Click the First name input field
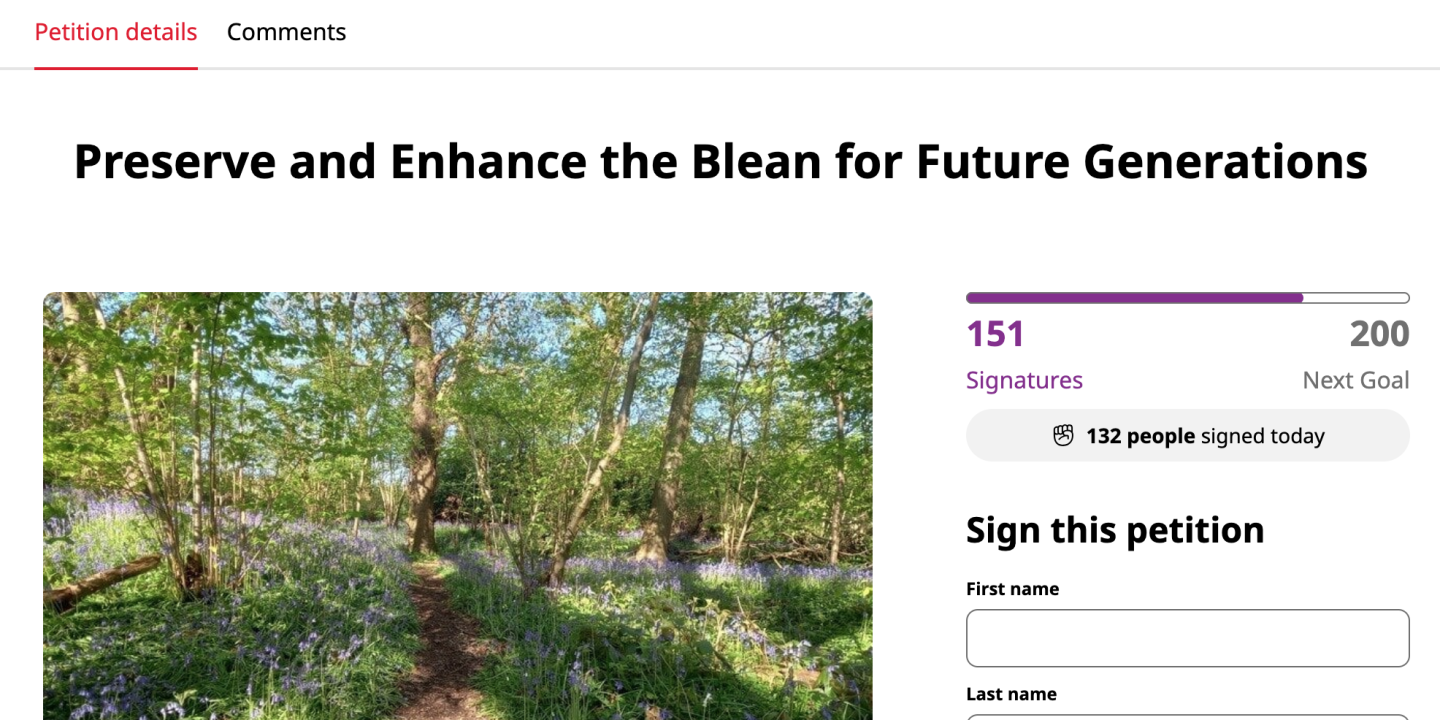Screen dimensions: 1440x720 pos(1187,637)
